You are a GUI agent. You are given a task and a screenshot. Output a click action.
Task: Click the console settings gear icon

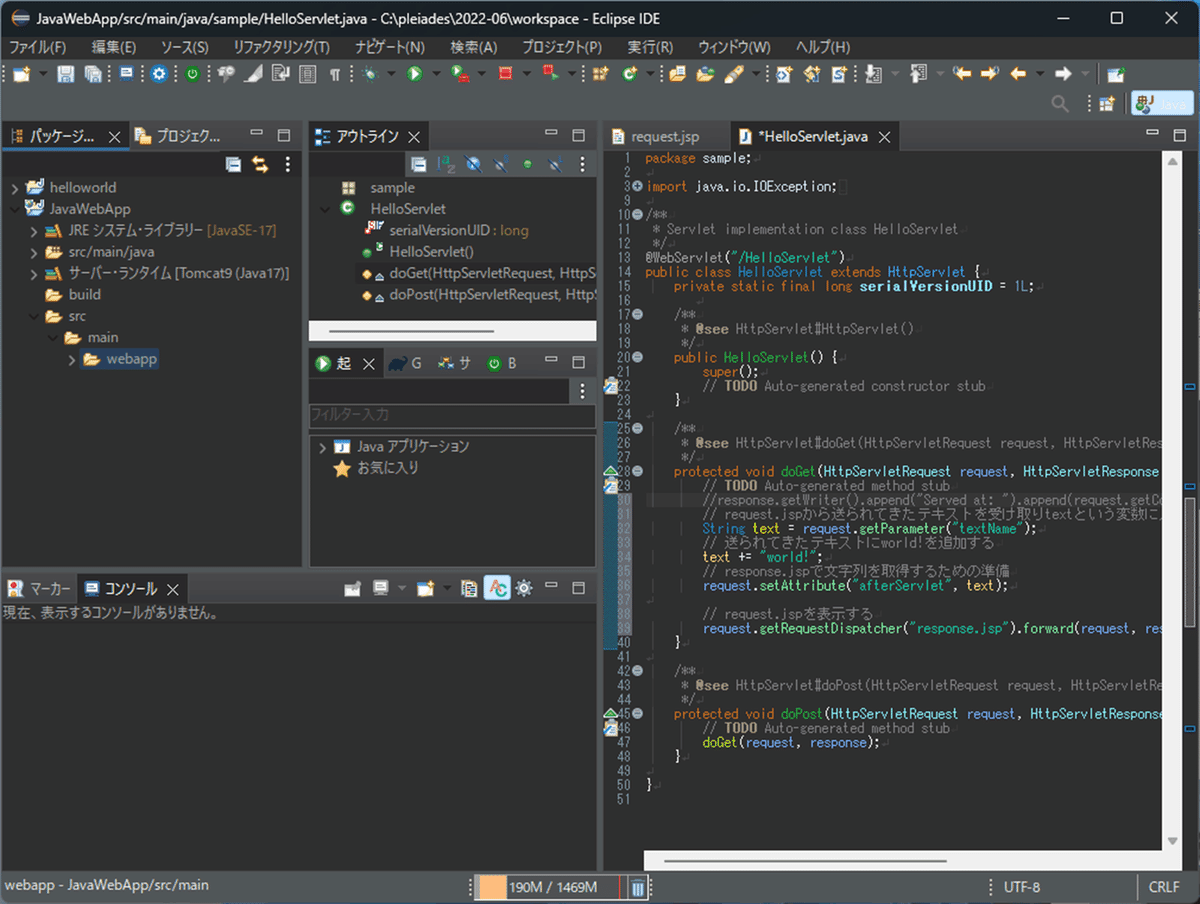coord(523,588)
